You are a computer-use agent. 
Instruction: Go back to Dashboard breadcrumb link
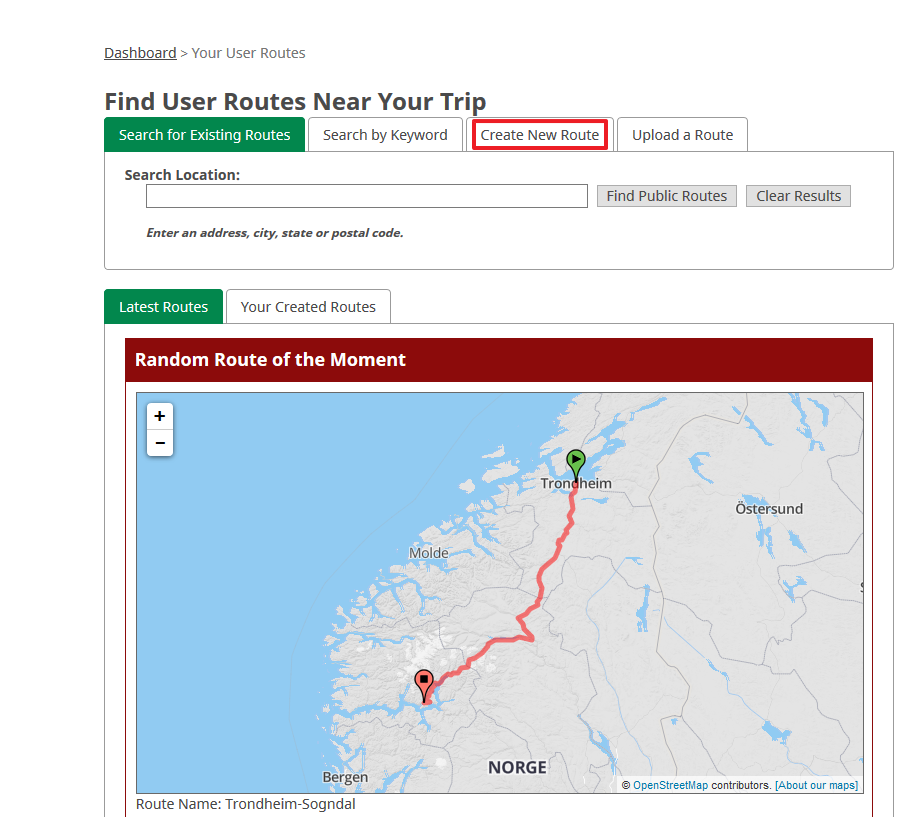pos(140,53)
